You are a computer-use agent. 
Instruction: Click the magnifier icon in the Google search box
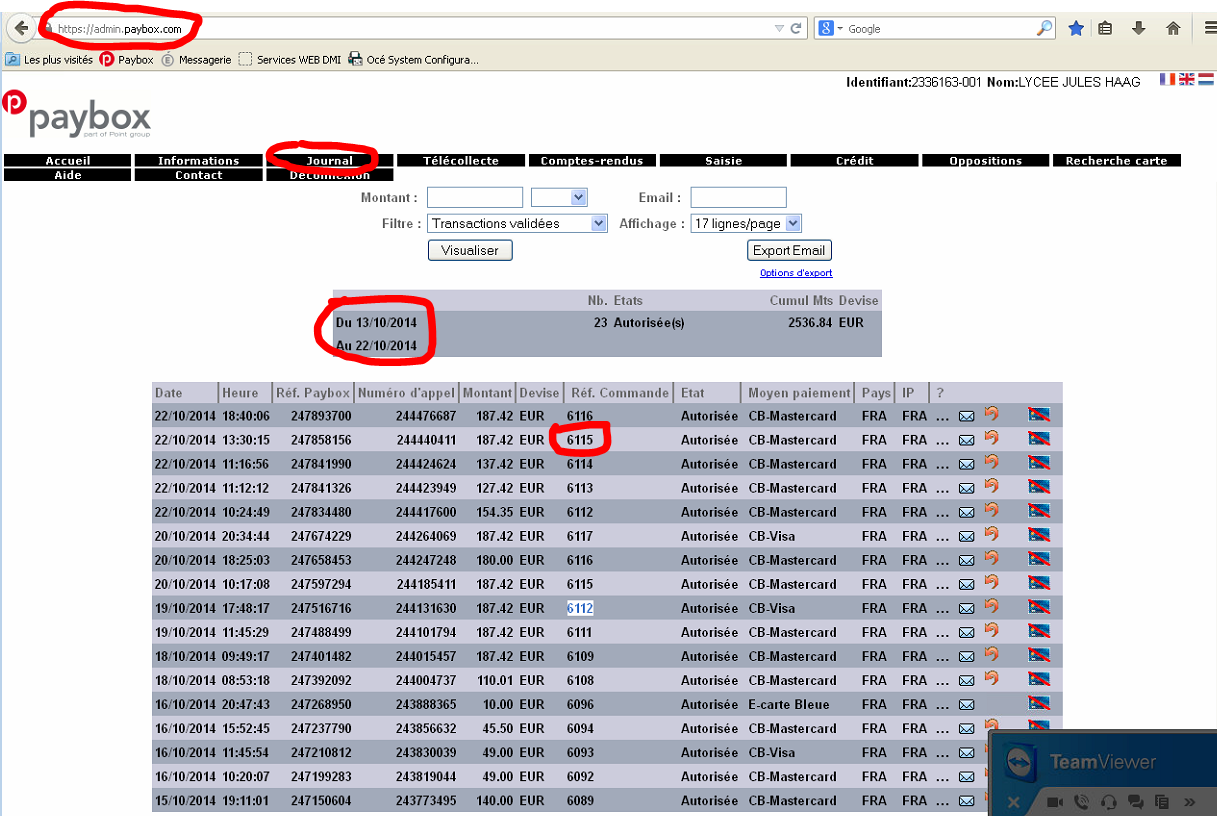click(1045, 29)
